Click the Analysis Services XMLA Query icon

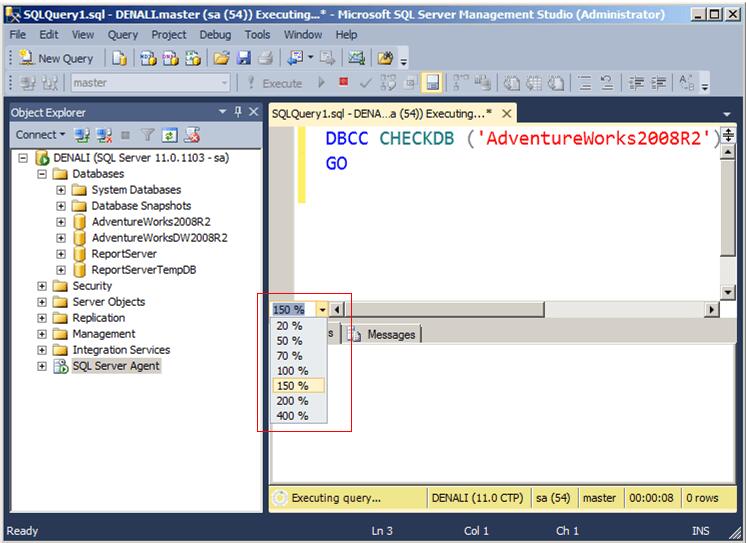(x=193, y=59)
